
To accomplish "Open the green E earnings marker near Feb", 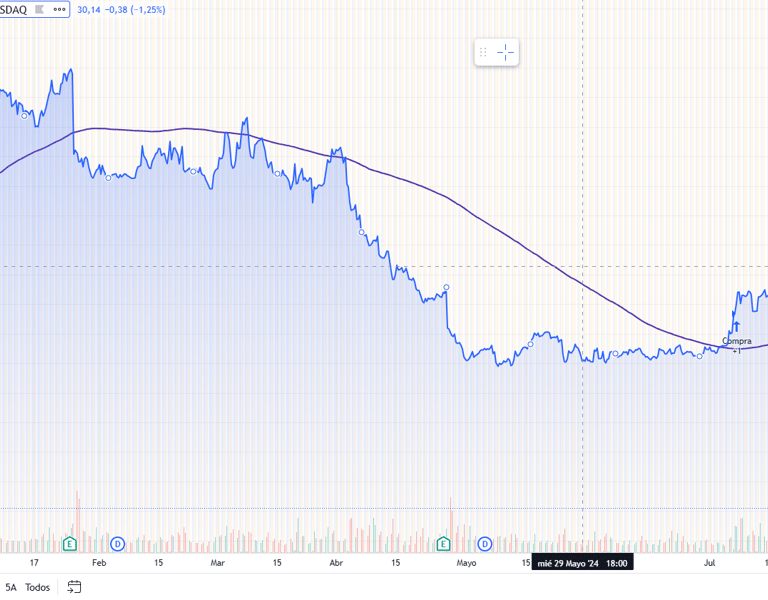I will 70,543.
